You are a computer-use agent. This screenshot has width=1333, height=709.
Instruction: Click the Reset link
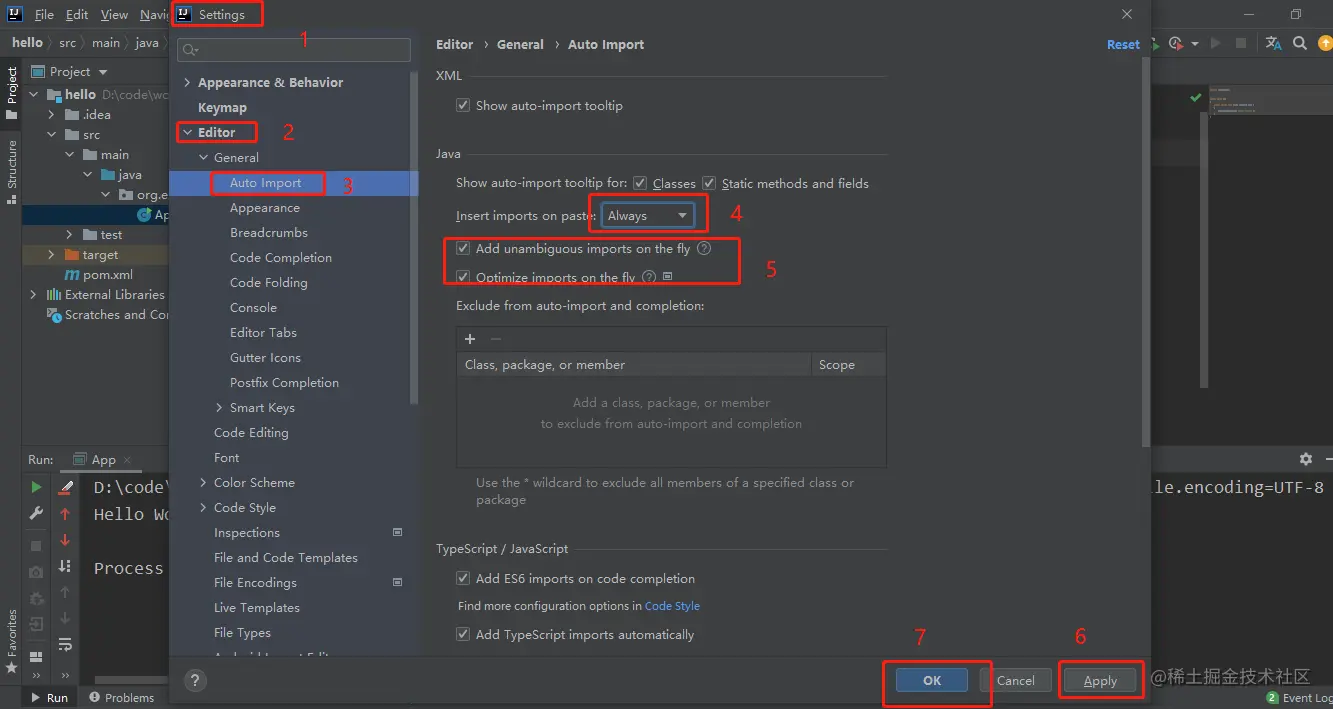1123,45
